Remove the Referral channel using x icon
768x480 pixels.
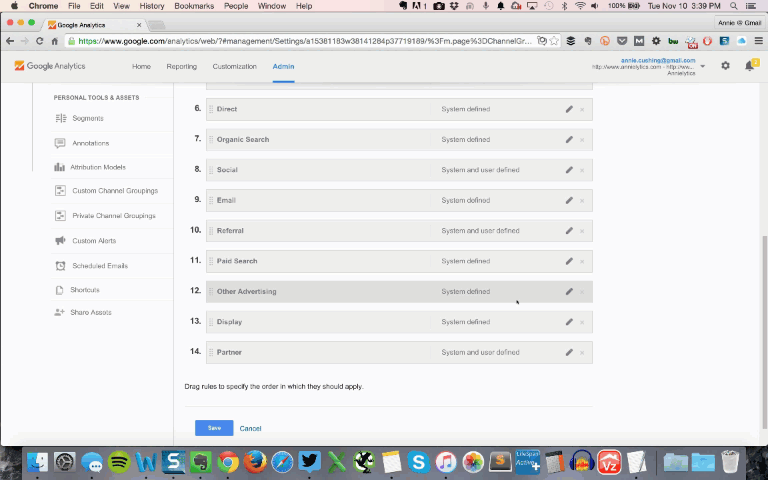pyautogui.click(x=582, y=231)
